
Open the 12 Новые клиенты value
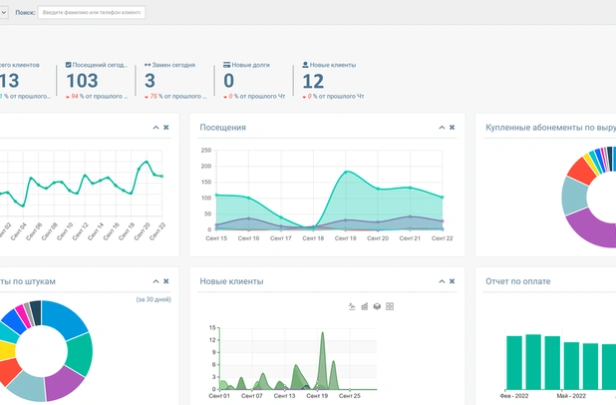[x=313, y=81]
